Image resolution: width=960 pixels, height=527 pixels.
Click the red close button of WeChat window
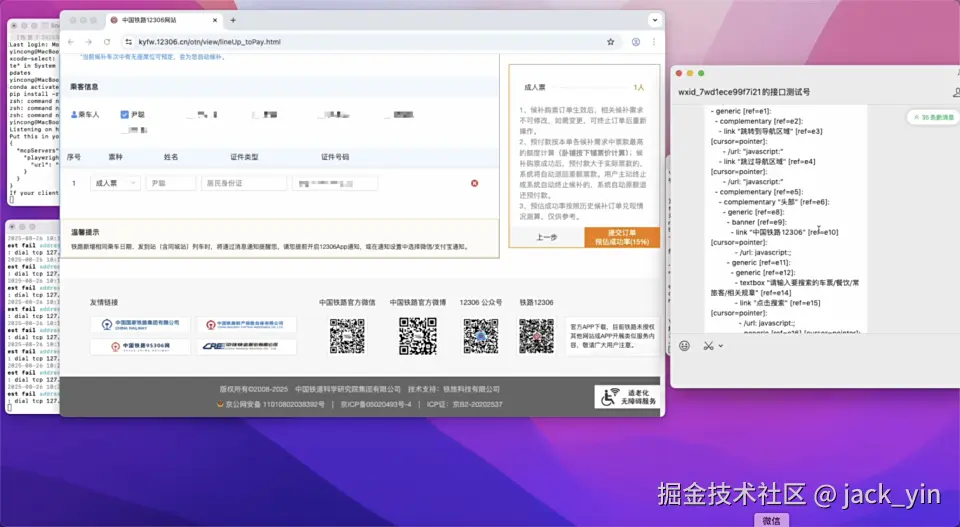pyautogui.click(x=678, y=73)
